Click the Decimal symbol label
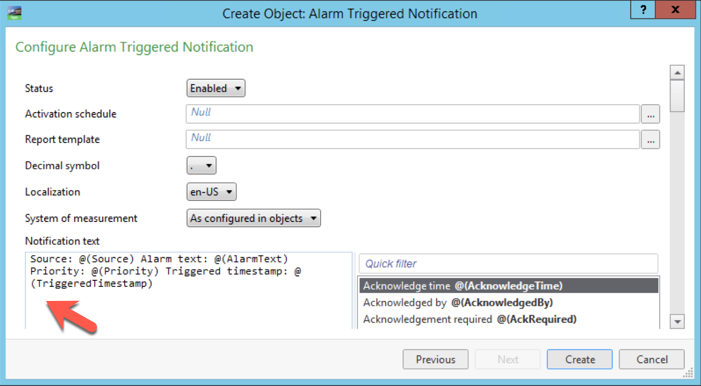This screenshot has height=386, width=701. click(x=62, y=165)
